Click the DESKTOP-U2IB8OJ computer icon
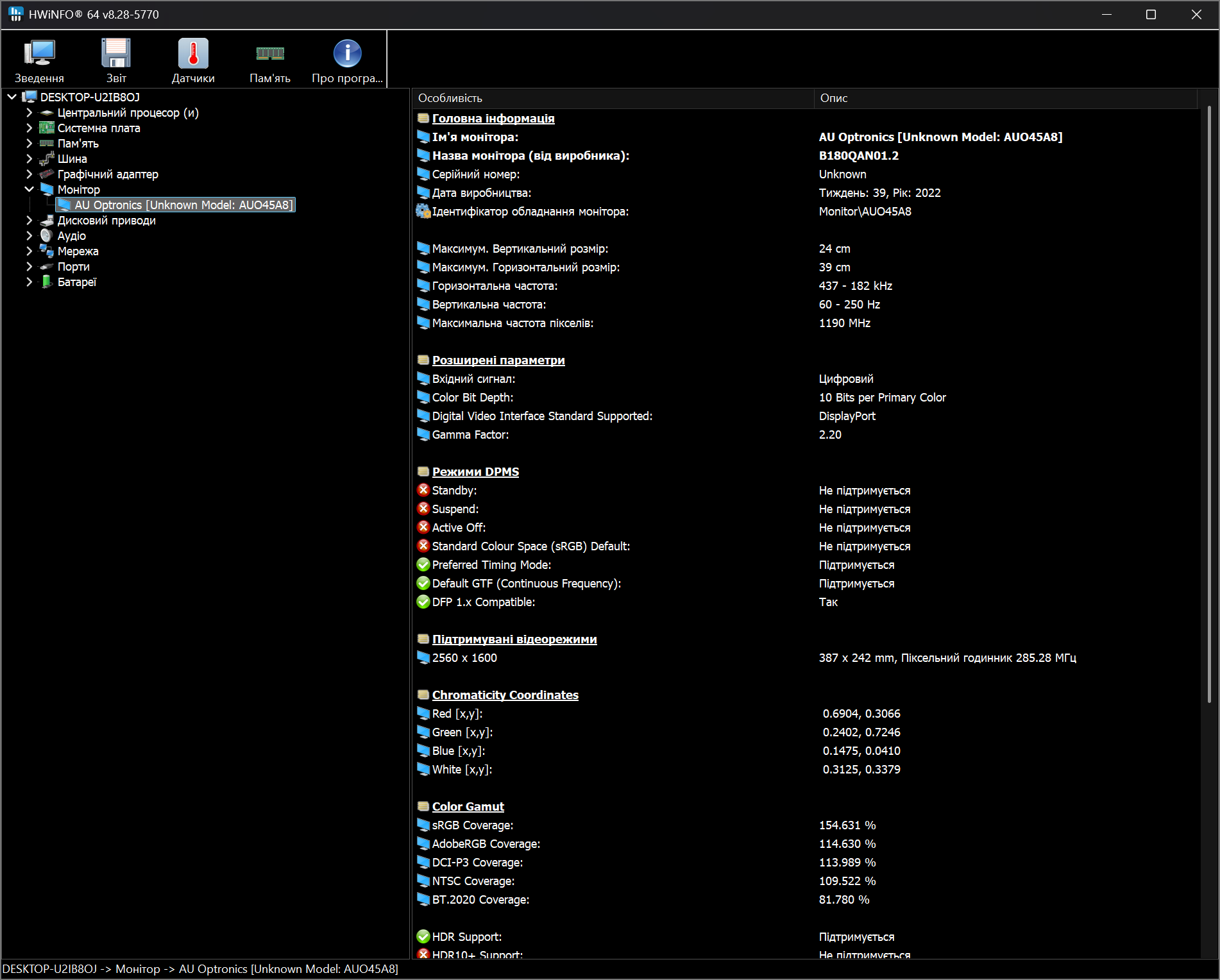 coord(30,97)
